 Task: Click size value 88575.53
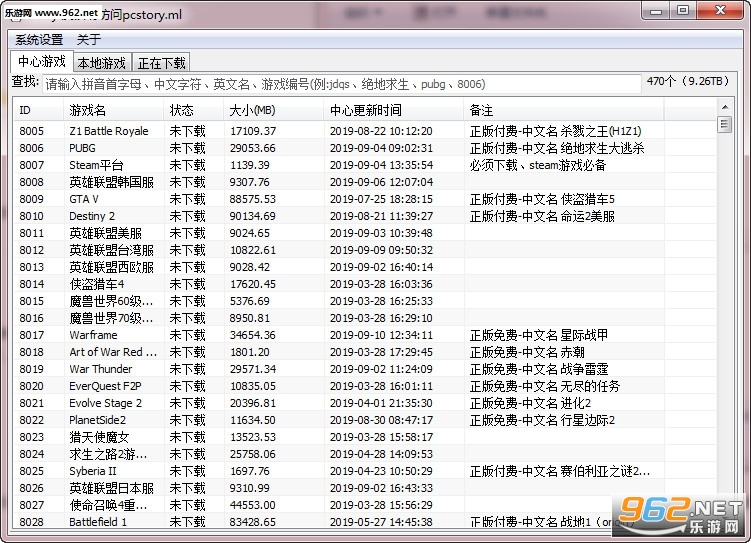pos(252,199)
